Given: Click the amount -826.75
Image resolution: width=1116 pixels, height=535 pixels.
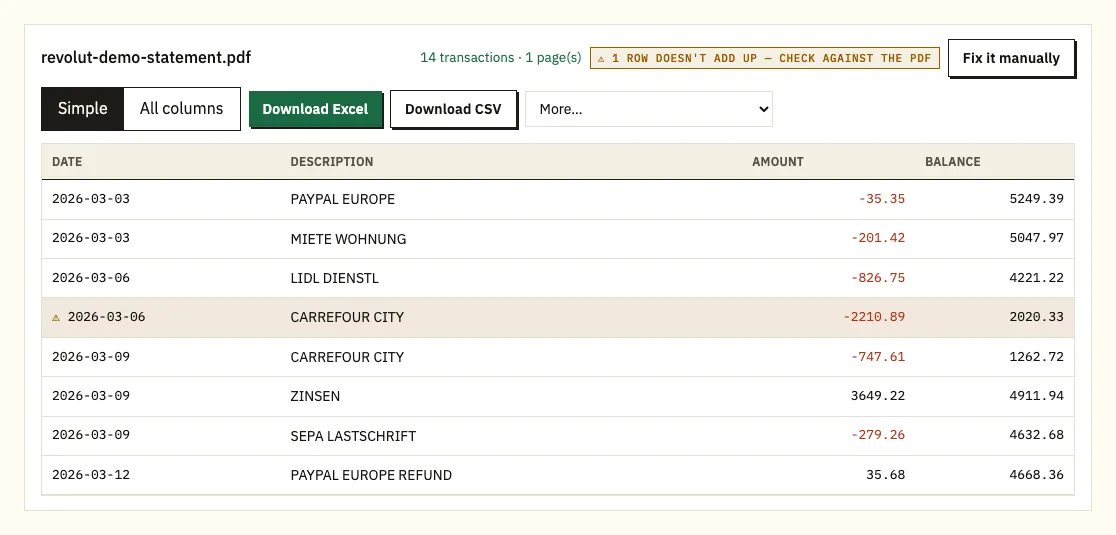Looking at the screenshot, I should [x=878, y=277].
